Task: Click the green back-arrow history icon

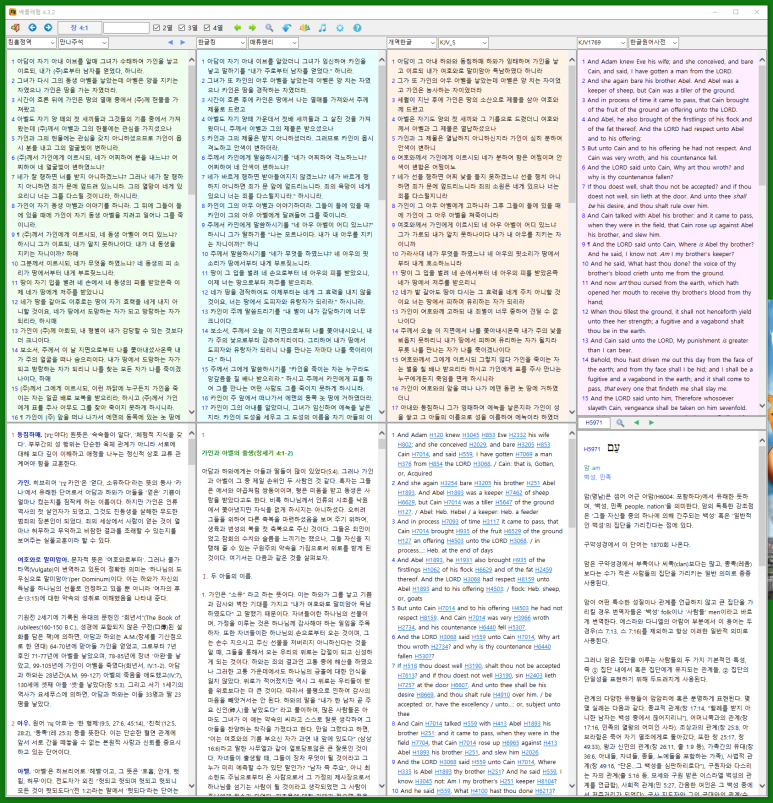Action: 237,28
